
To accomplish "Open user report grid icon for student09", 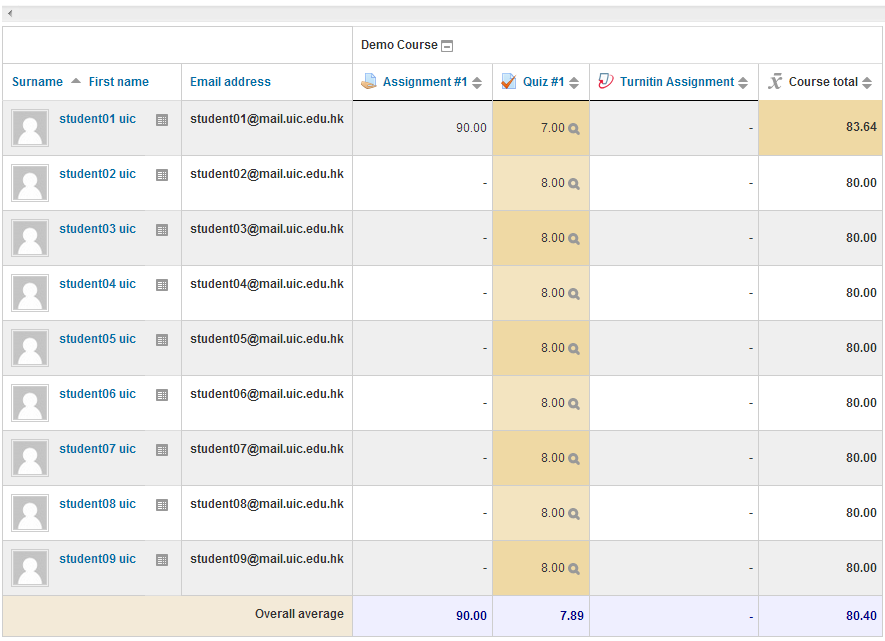I will click(x=162, y=560).
